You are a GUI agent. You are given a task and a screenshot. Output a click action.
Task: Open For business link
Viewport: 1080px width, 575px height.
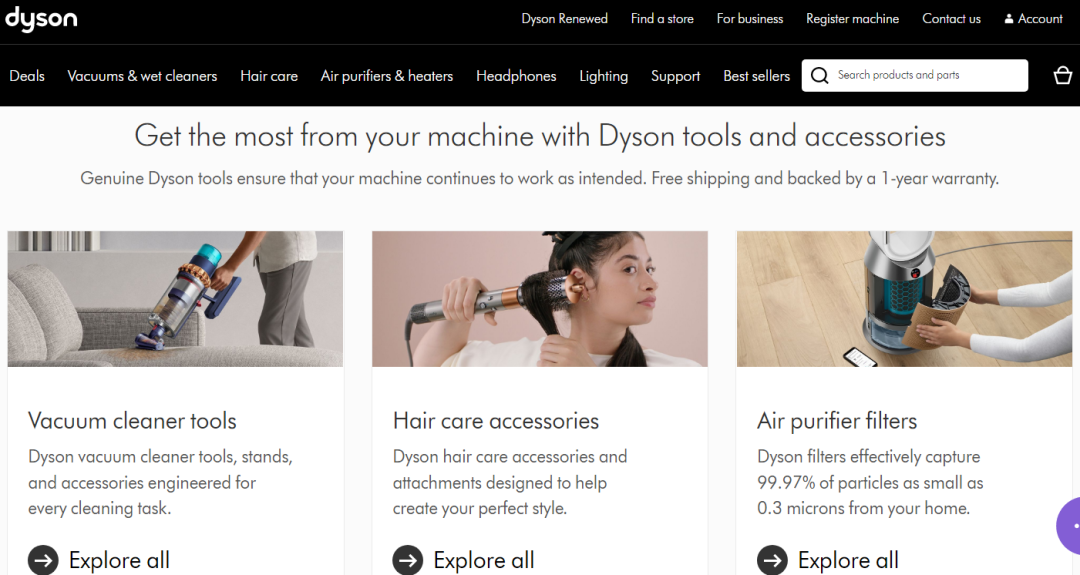[x=749, y=19]
